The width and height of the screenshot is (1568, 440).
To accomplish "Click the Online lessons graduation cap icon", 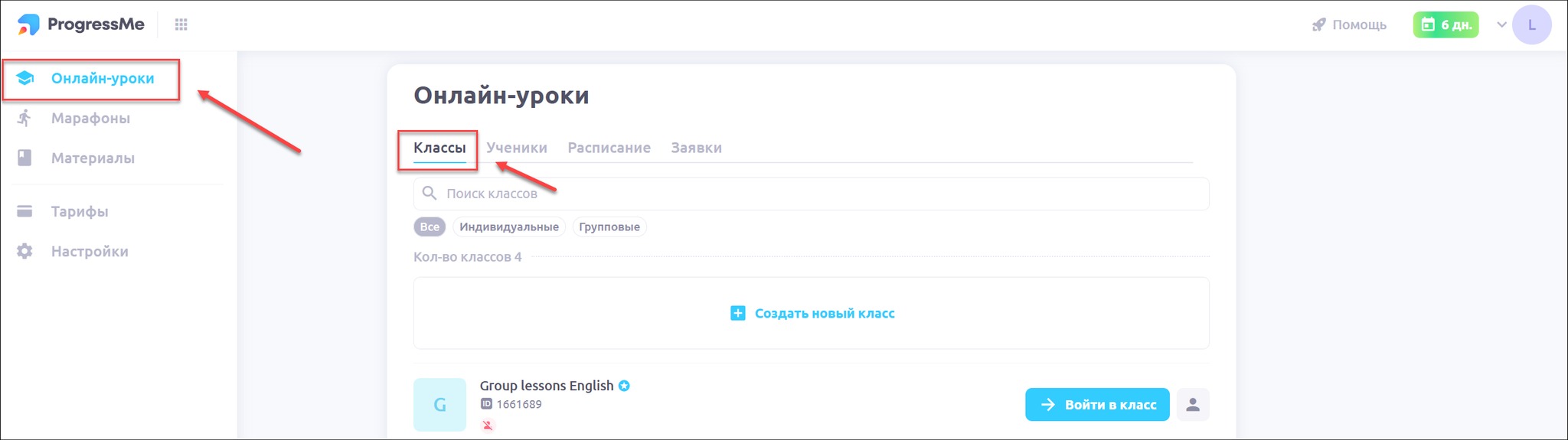I will pyautogui.click(x=25, y=78).
